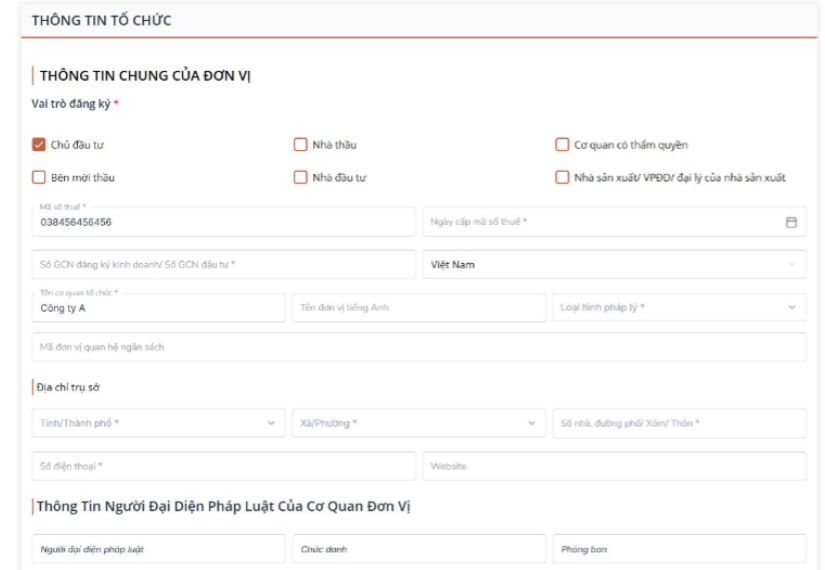The image size is (825, 570).
Task: Select the Nhà đầu tư checkbox
Action: click(300, 177)
